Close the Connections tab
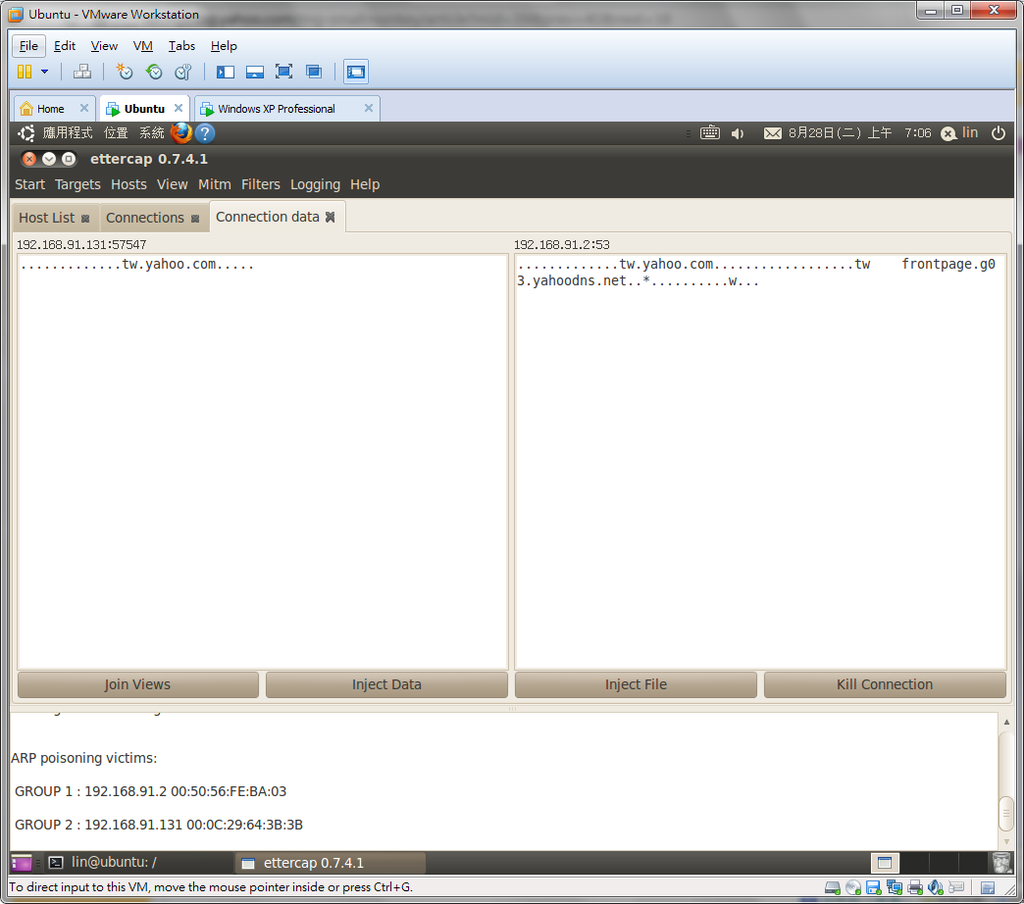The height and width of the screenshot is (904, 1024). [x=195, y=219]
